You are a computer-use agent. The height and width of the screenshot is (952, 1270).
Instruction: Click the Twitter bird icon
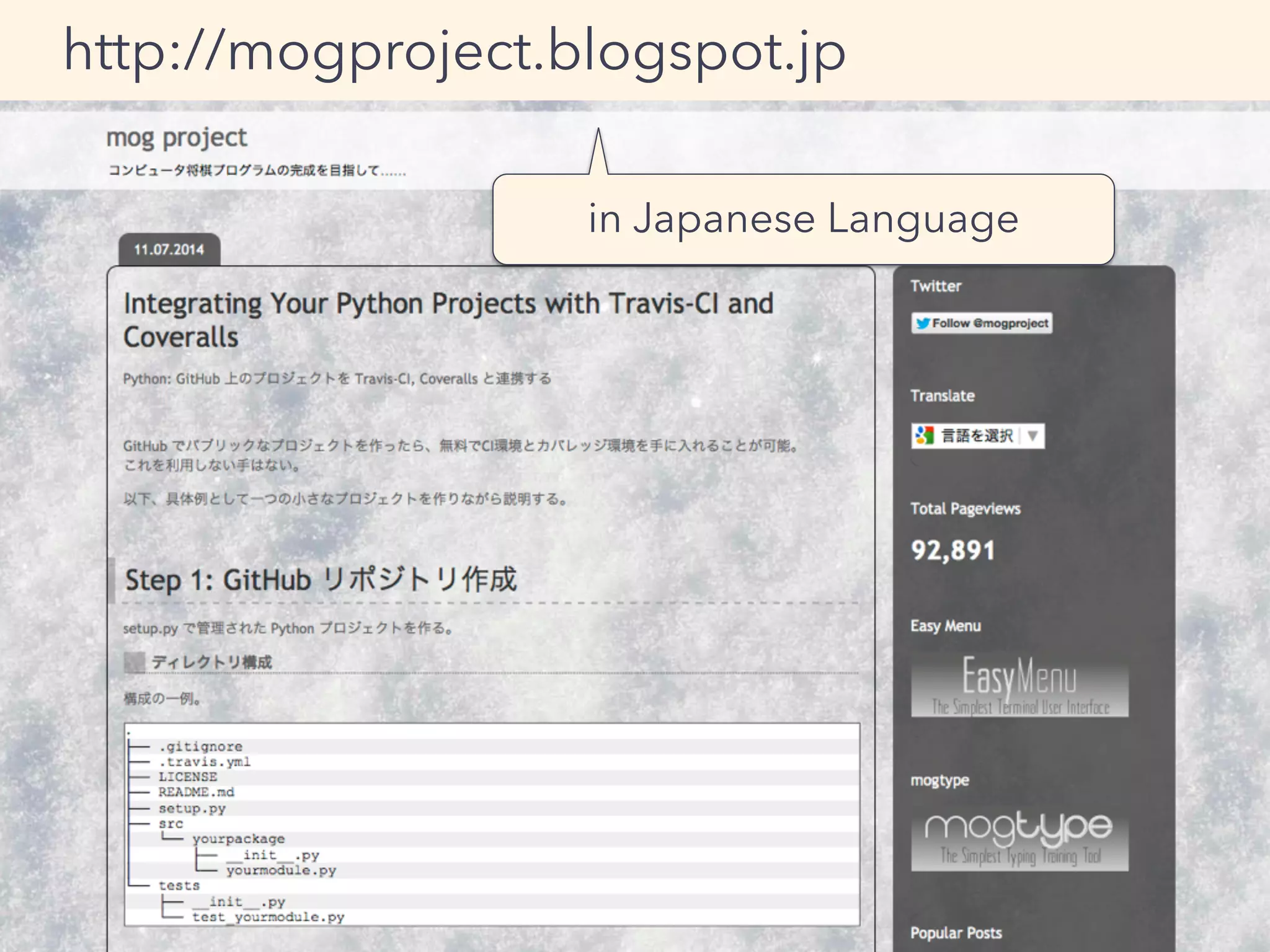click(923, 323)
